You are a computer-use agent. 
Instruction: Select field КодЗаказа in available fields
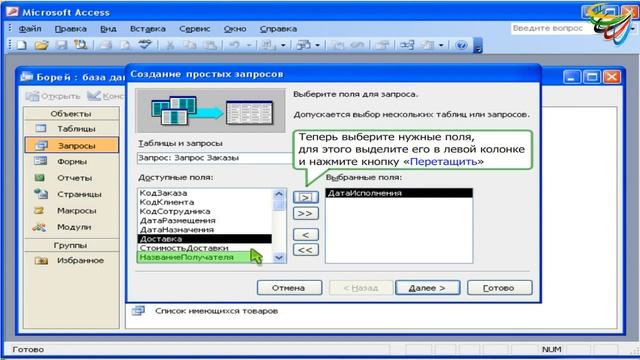205,193
